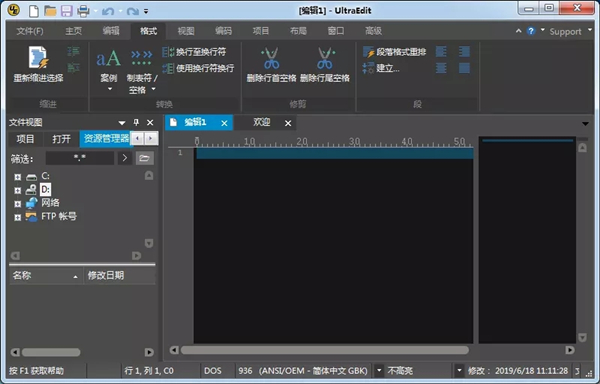Switch to the 打开 tab in file view

[x=61, y=139]
